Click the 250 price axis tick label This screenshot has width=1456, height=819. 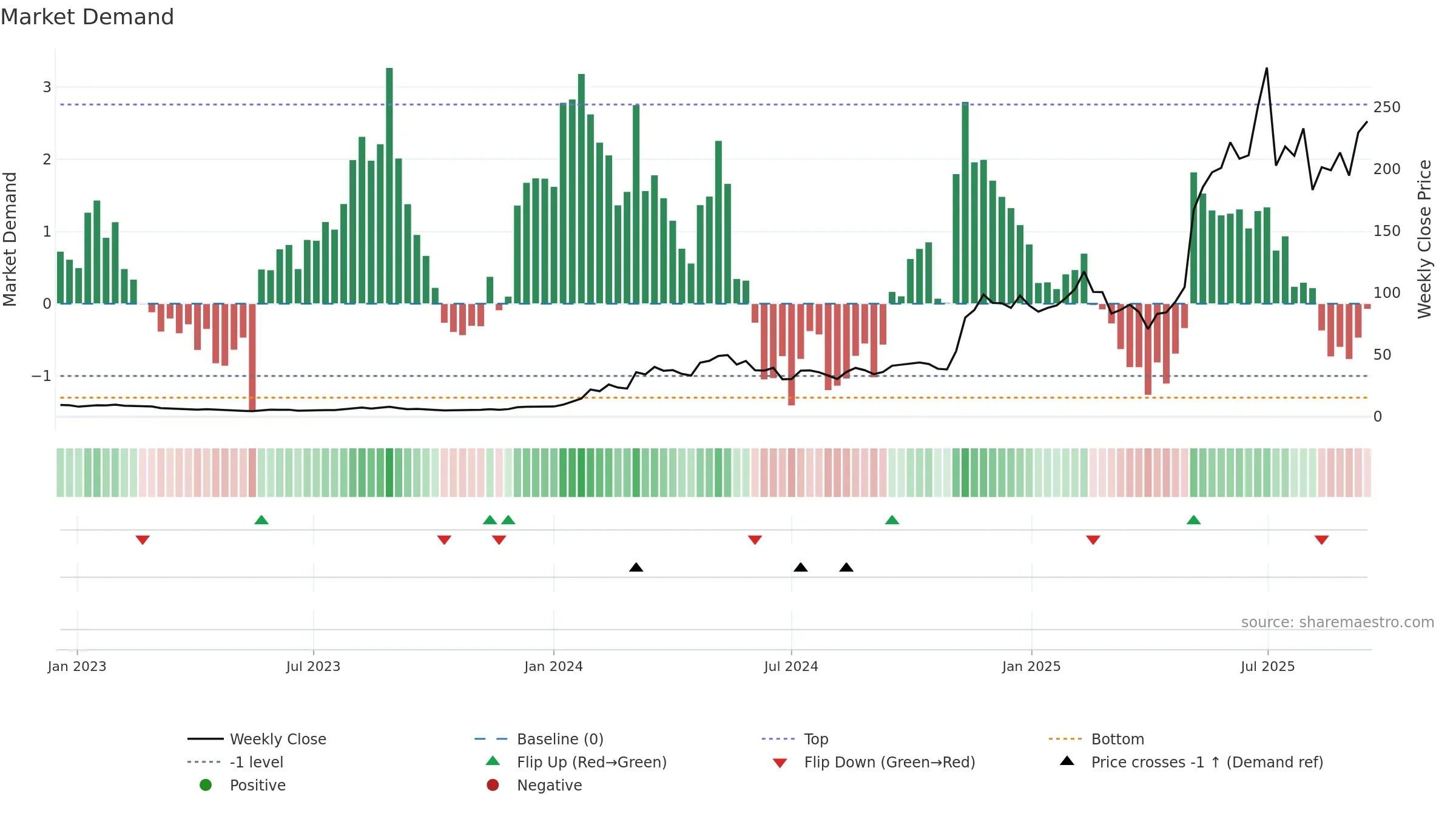pos(1387,107)
